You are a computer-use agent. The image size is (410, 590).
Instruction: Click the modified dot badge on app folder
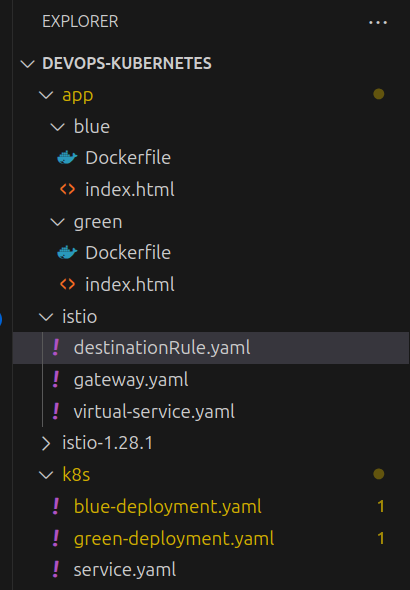tap(379, 94)
